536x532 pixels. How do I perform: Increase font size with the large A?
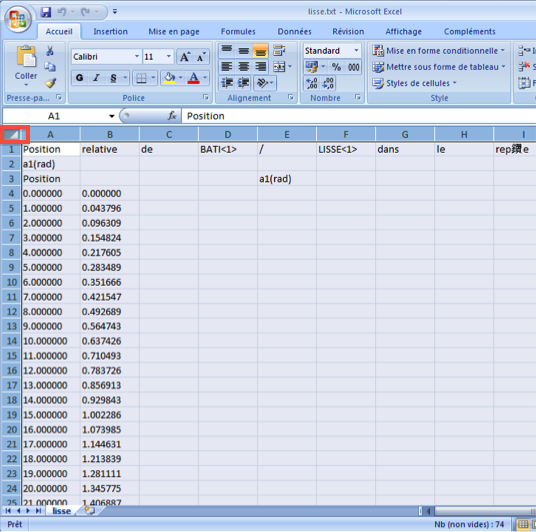(185, 57)
